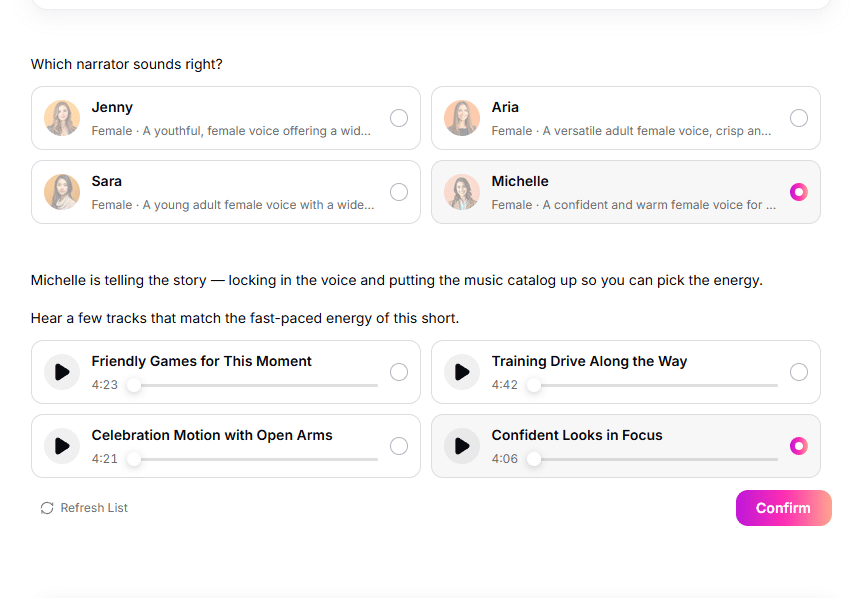Click the 4:23 track duration
856x598 pixels.
[105, 385]
